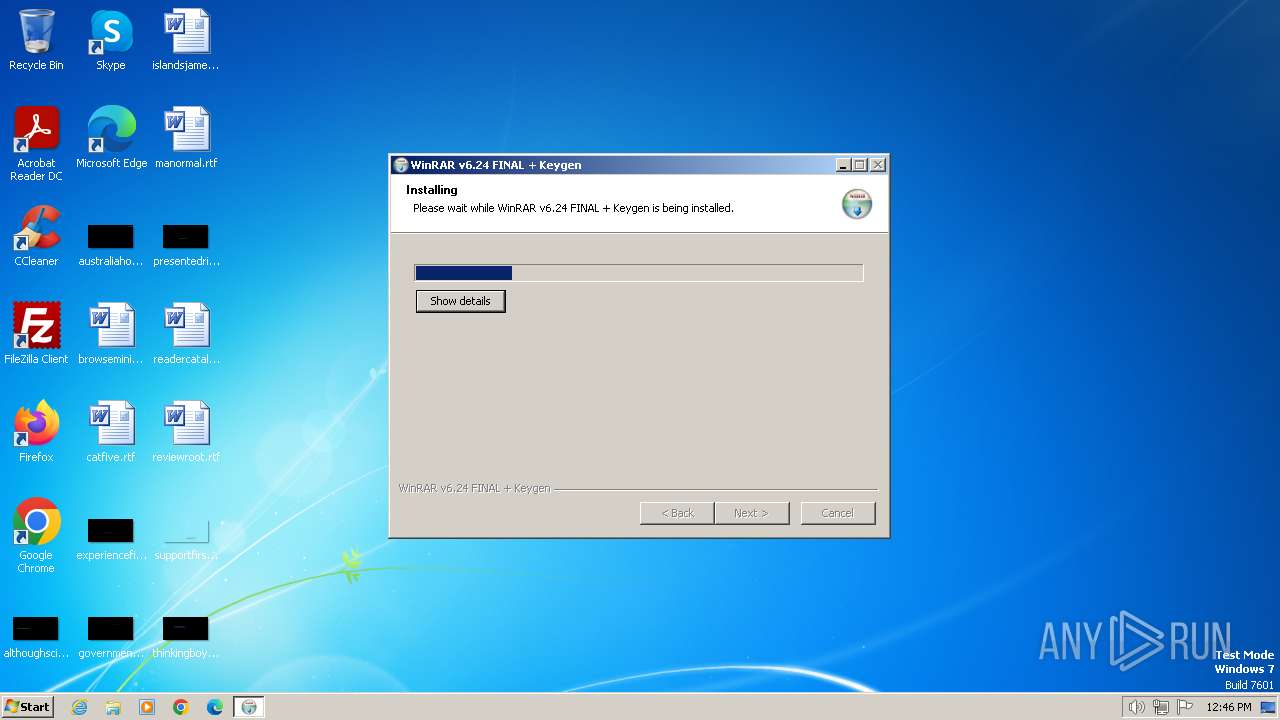
Task: Select the reviewroot.rtf file icon
Action: (x=186, y=432)
